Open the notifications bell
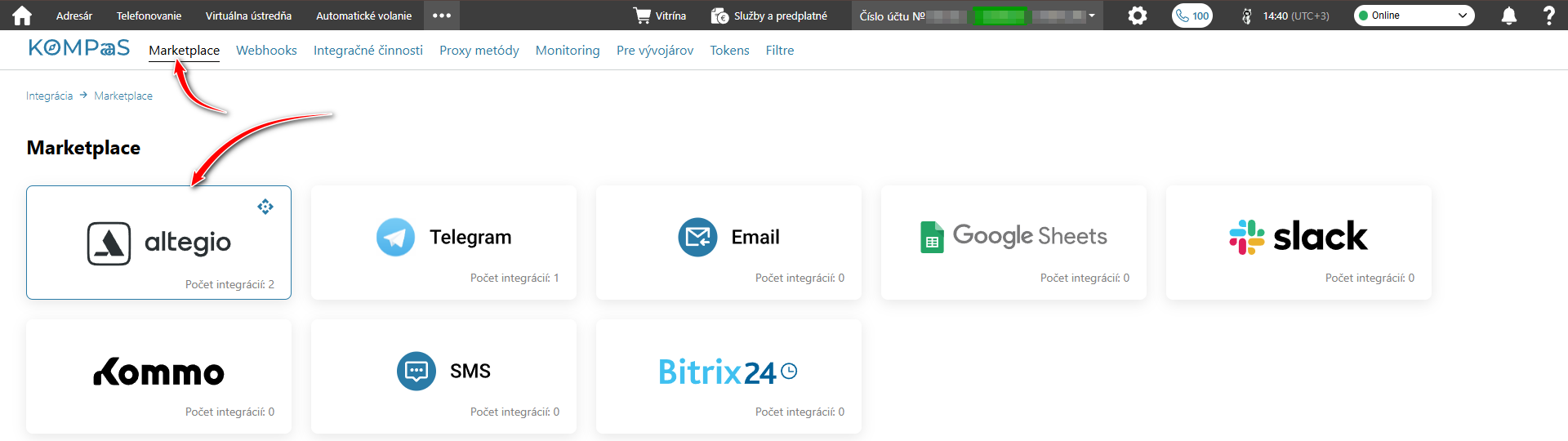The image size is (1568, 441). [1509, 16]
